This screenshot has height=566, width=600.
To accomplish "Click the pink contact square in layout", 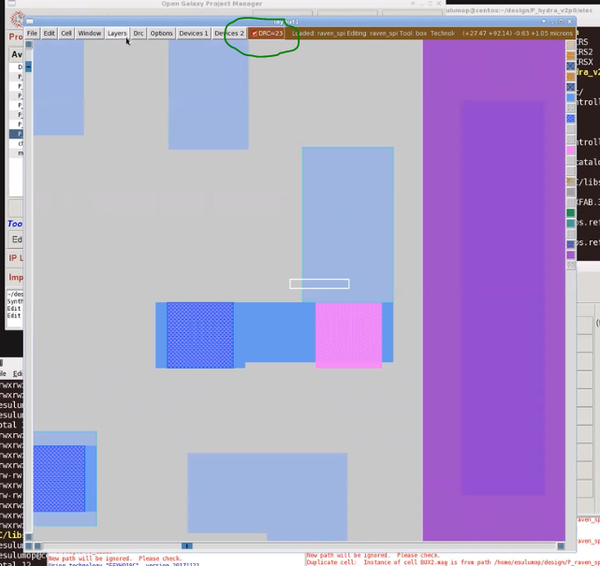I will pos(349,335).
